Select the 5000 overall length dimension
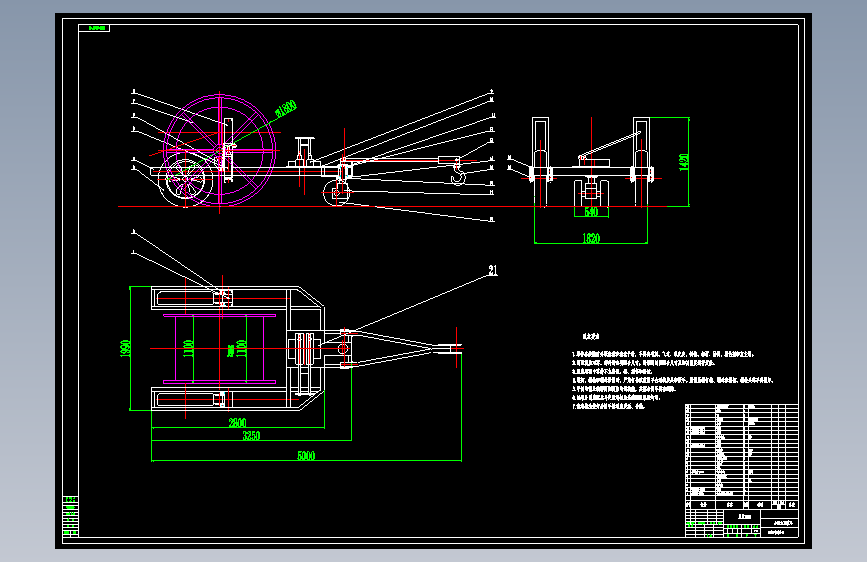The image size is (867, 562). (306, 456)
